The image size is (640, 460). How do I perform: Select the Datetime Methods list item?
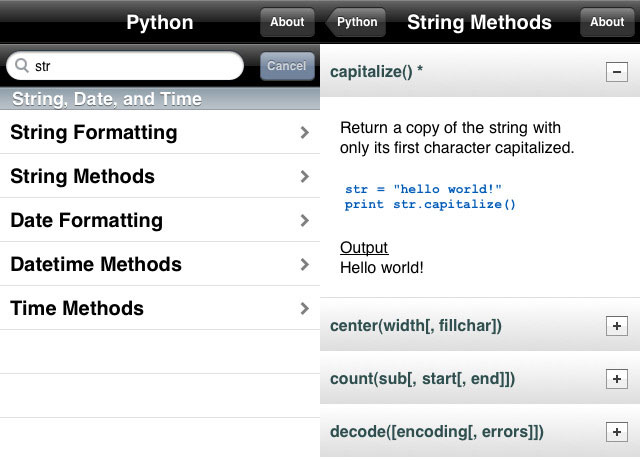[160, 264]
